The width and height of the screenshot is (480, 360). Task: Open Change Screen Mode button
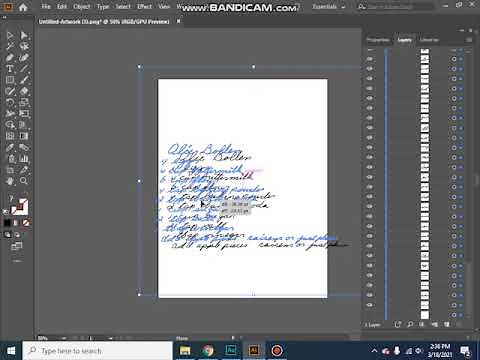[17, 247]
